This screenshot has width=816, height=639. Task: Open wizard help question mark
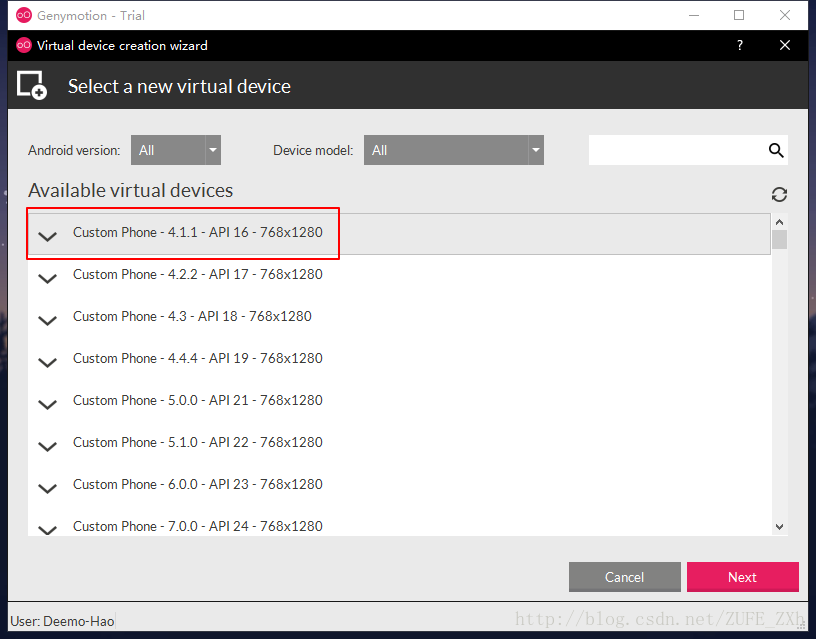[x=740, y=45]
